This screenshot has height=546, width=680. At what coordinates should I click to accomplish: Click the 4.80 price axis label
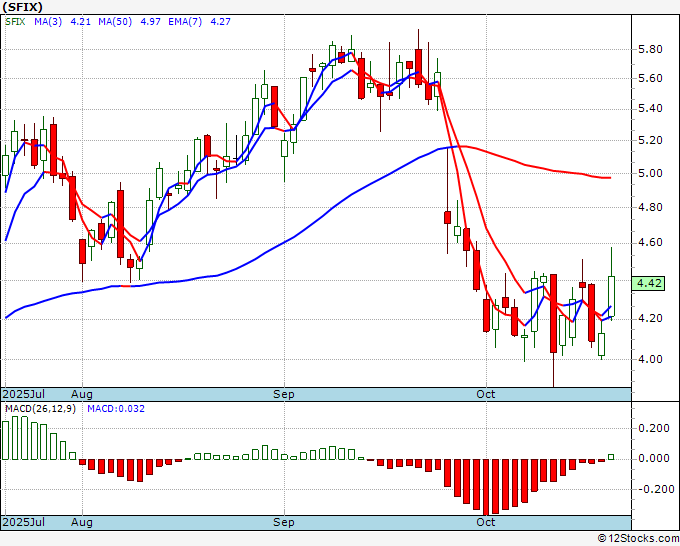pos(650,207)
